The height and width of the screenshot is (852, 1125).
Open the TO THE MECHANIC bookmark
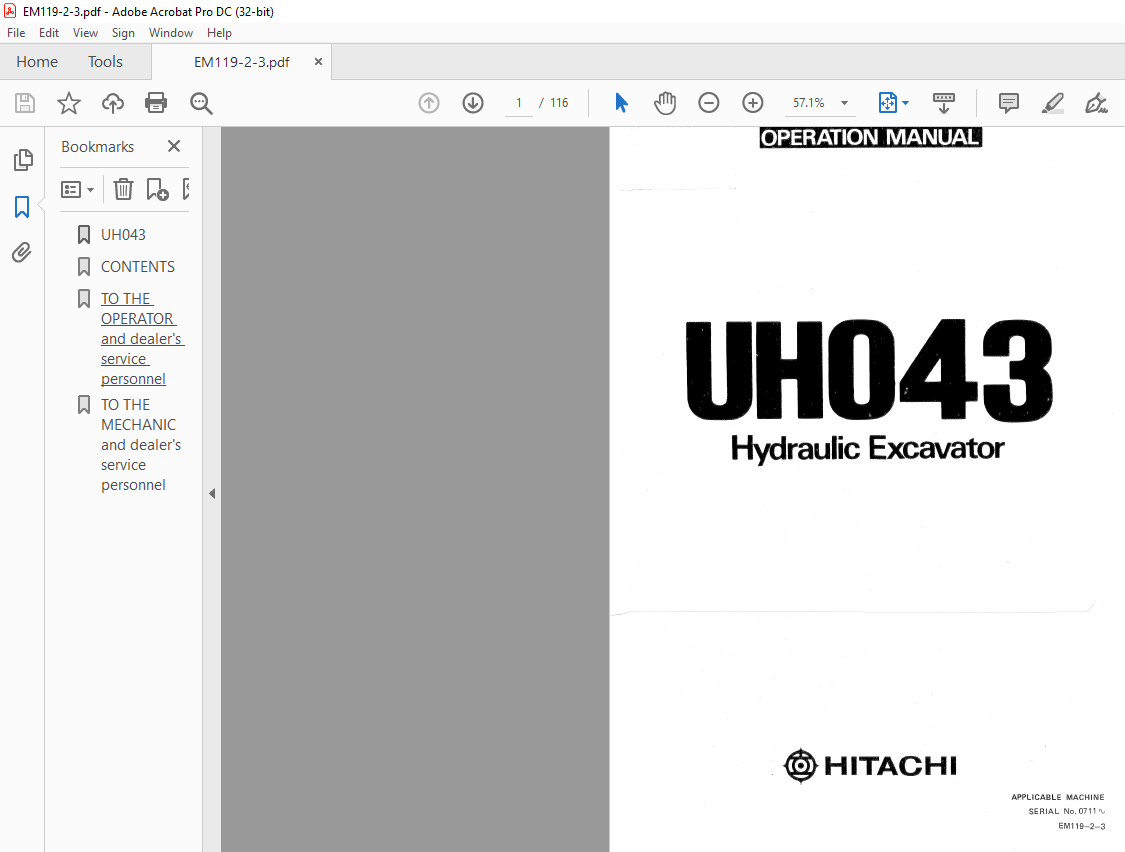pyautogui.click(x=141, y=444)
